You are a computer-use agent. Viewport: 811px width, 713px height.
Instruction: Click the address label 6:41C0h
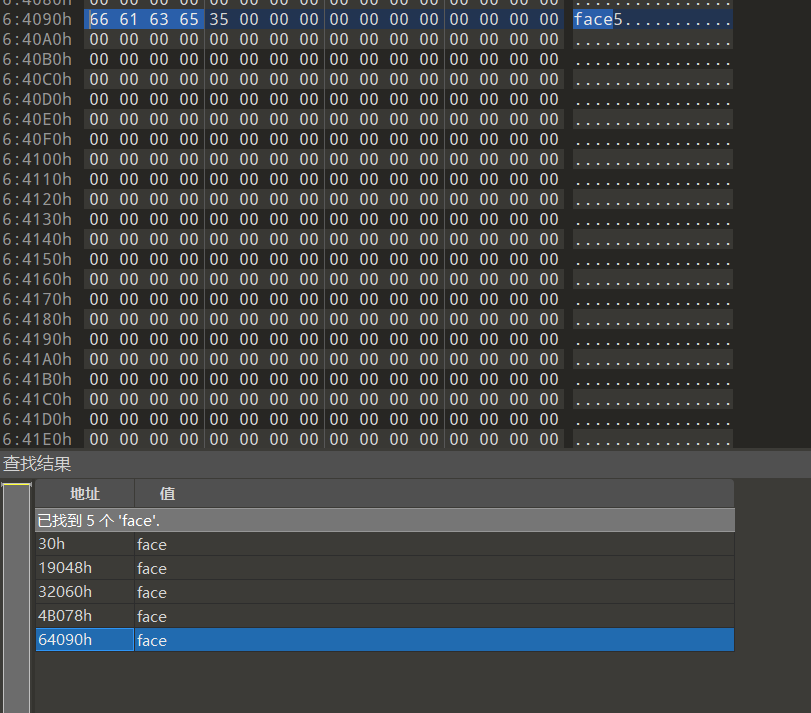pos(37,400)
